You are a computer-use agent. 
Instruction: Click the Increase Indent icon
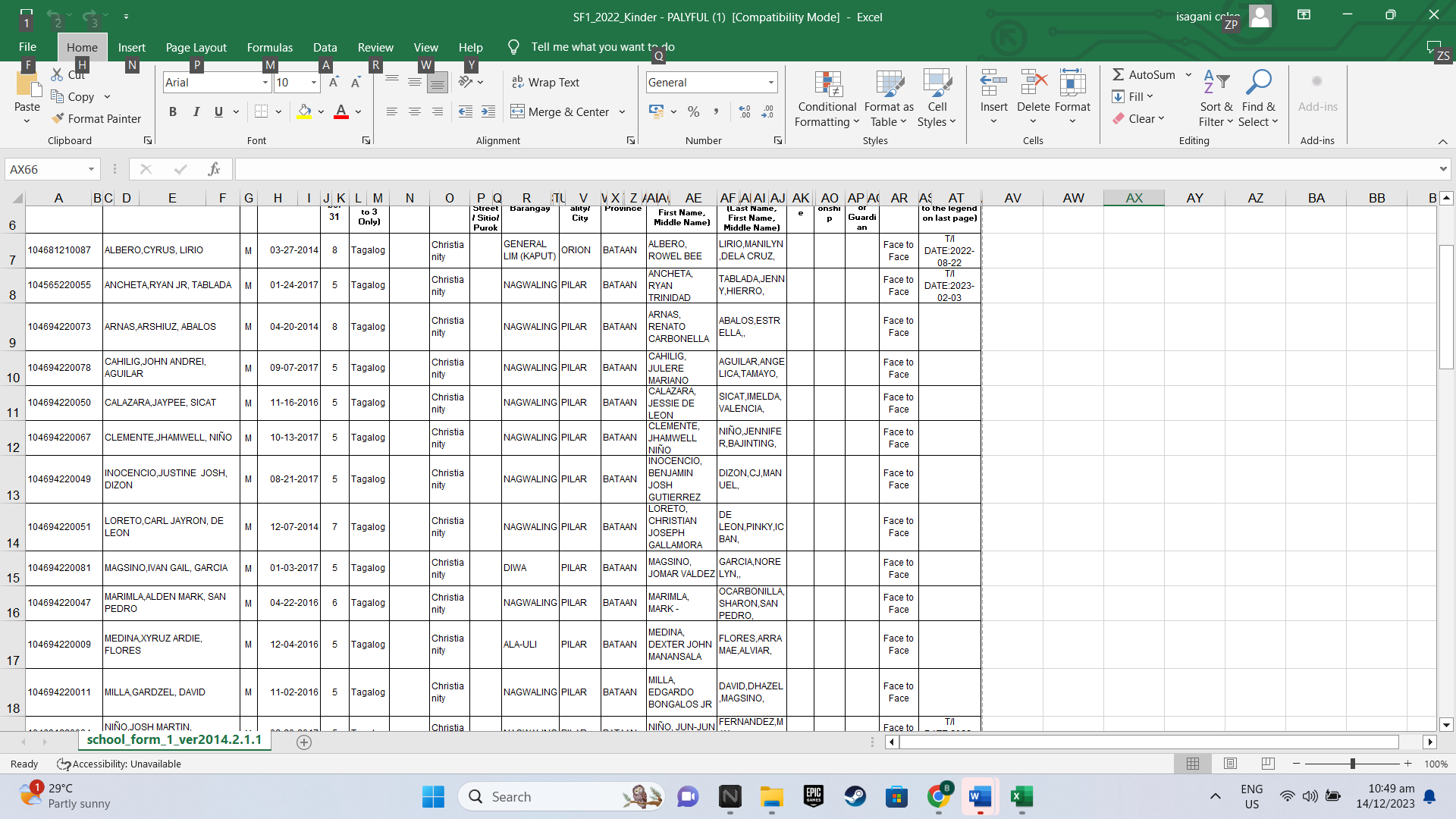click(x=488, y=112)
